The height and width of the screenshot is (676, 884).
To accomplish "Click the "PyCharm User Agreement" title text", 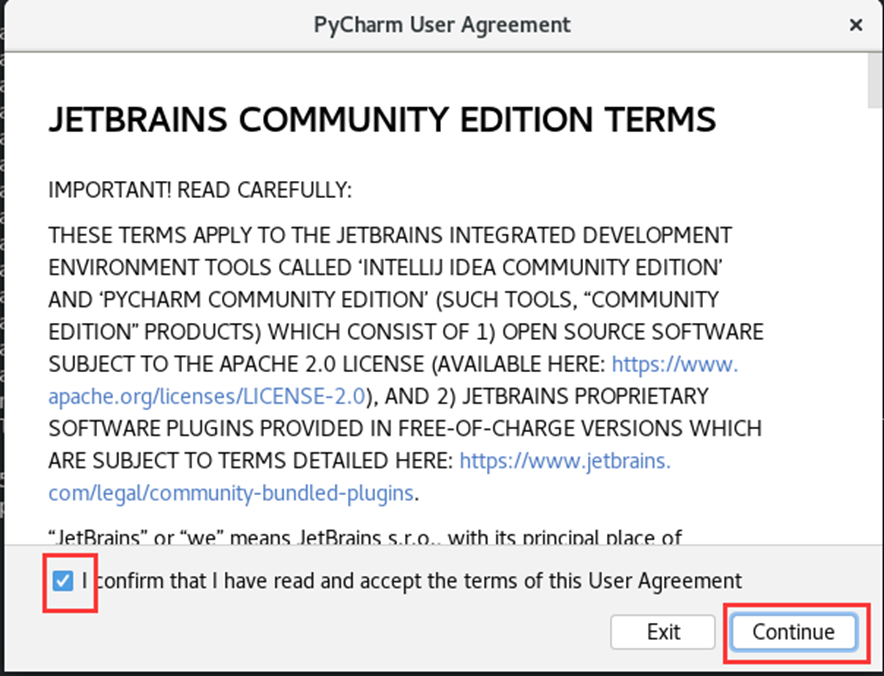I will coord(442,25).
